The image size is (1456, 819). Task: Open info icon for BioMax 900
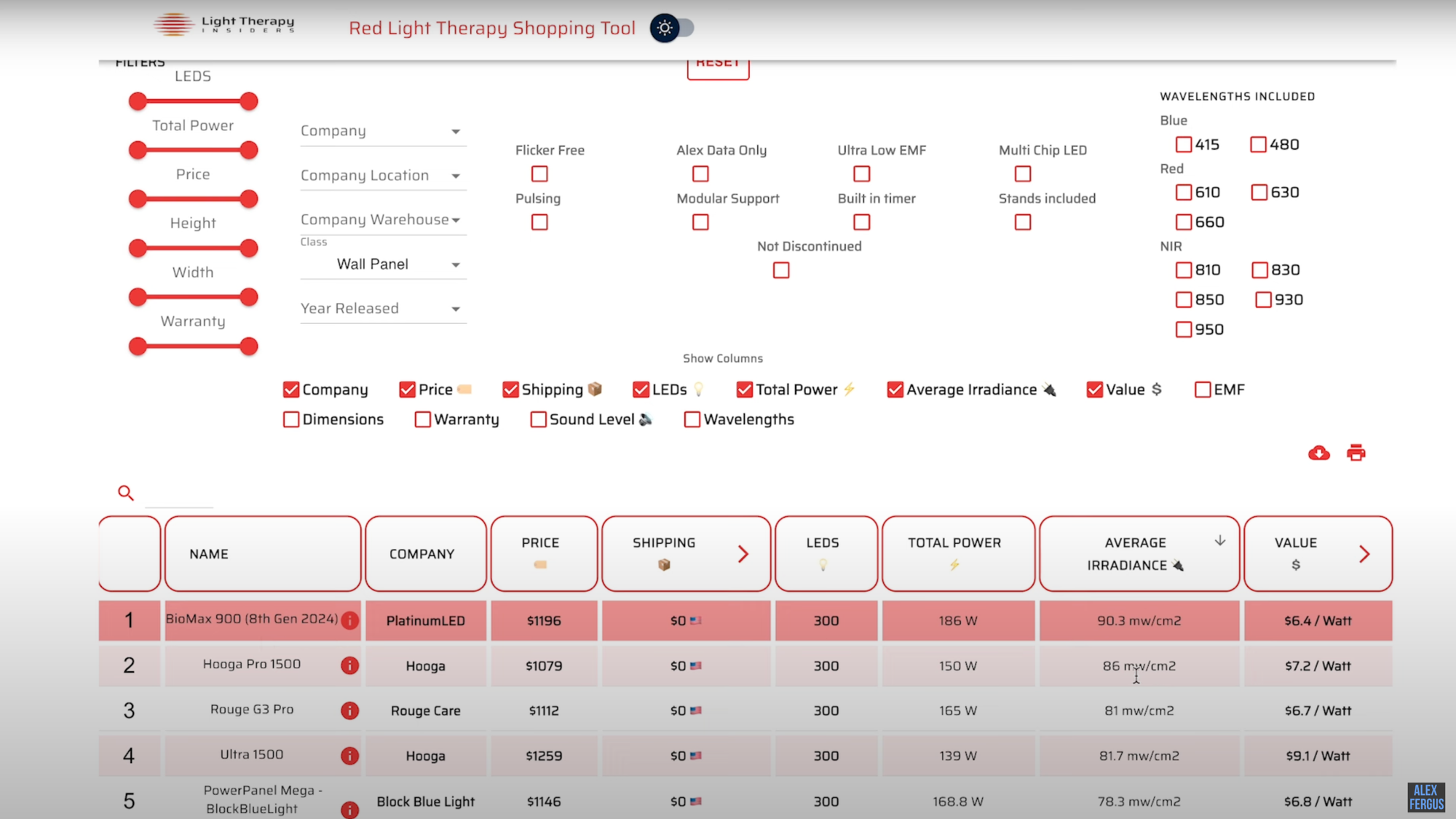(350, 620)
